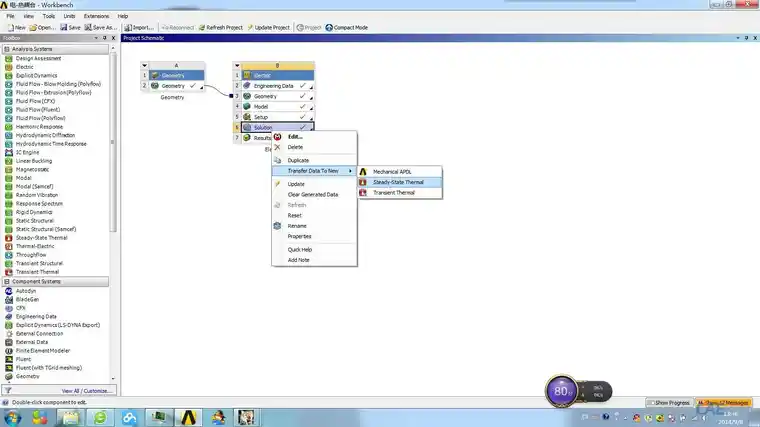Open system A header dropdown arrow

pyautogui.click(x=144, y=65)
